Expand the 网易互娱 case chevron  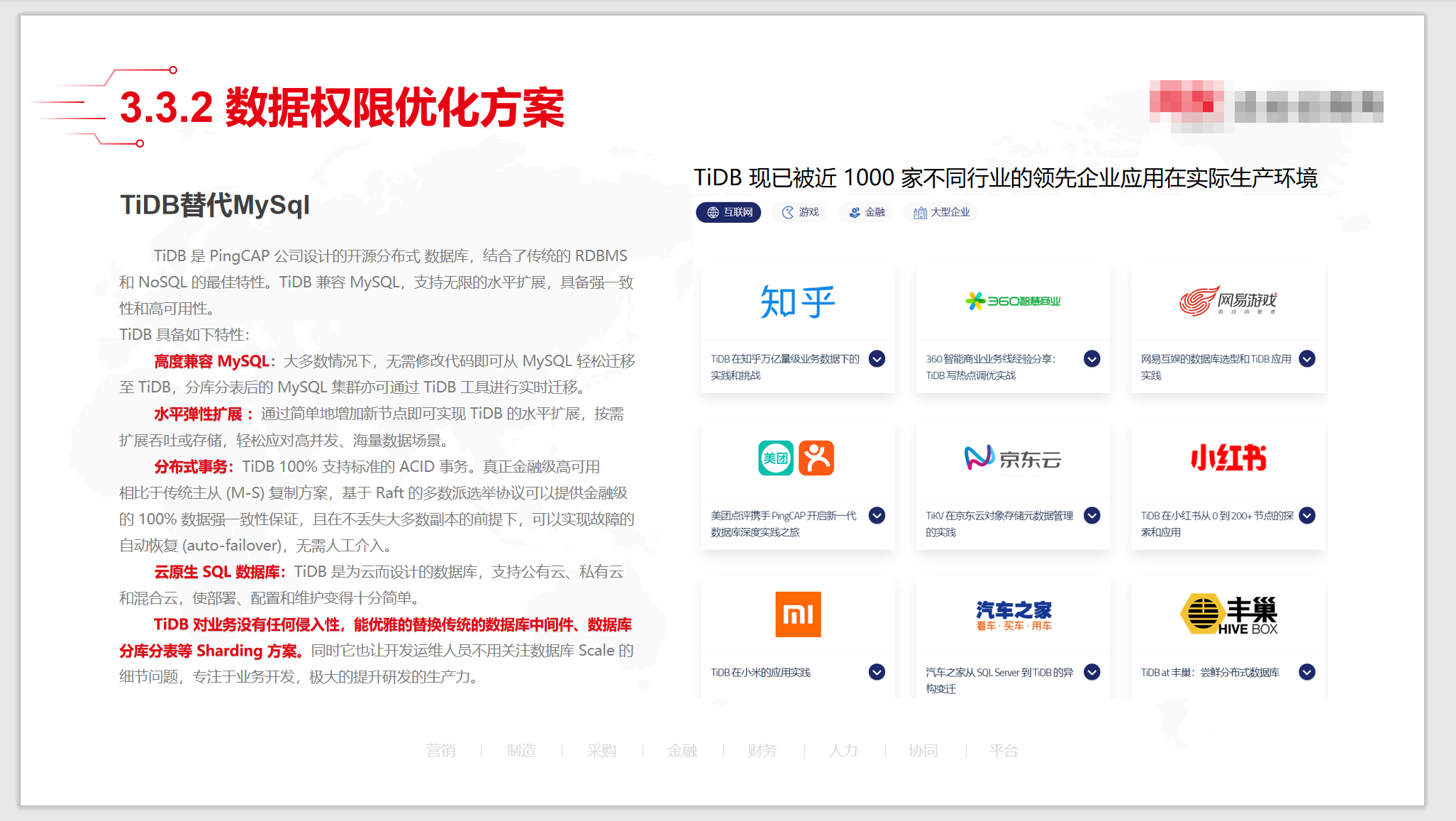(x=1307, y=359)
